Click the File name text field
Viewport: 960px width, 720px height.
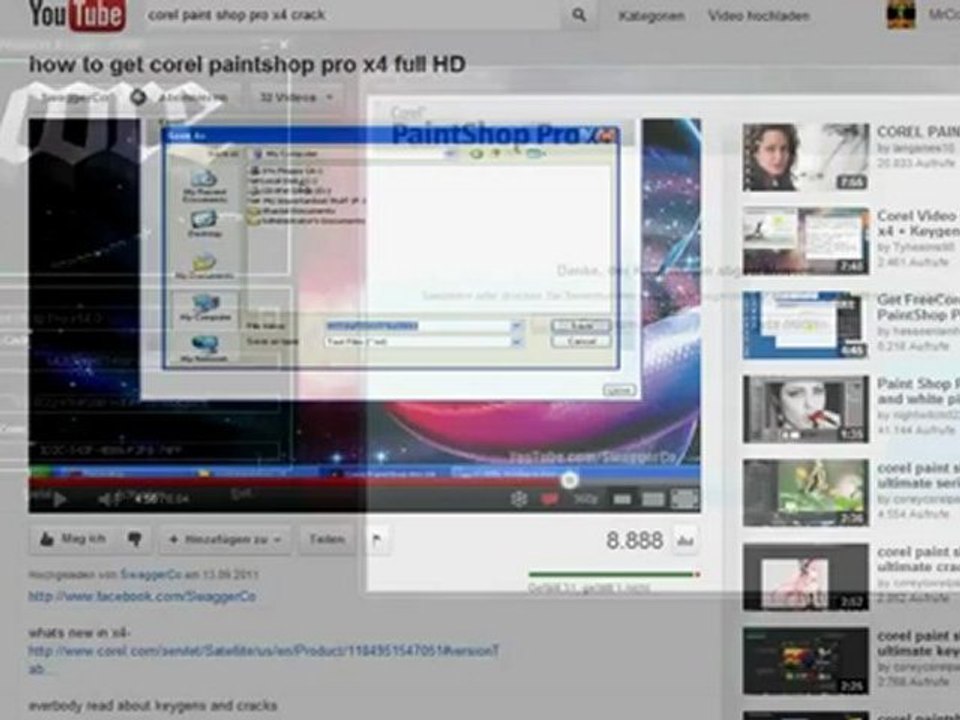[418, 326]
